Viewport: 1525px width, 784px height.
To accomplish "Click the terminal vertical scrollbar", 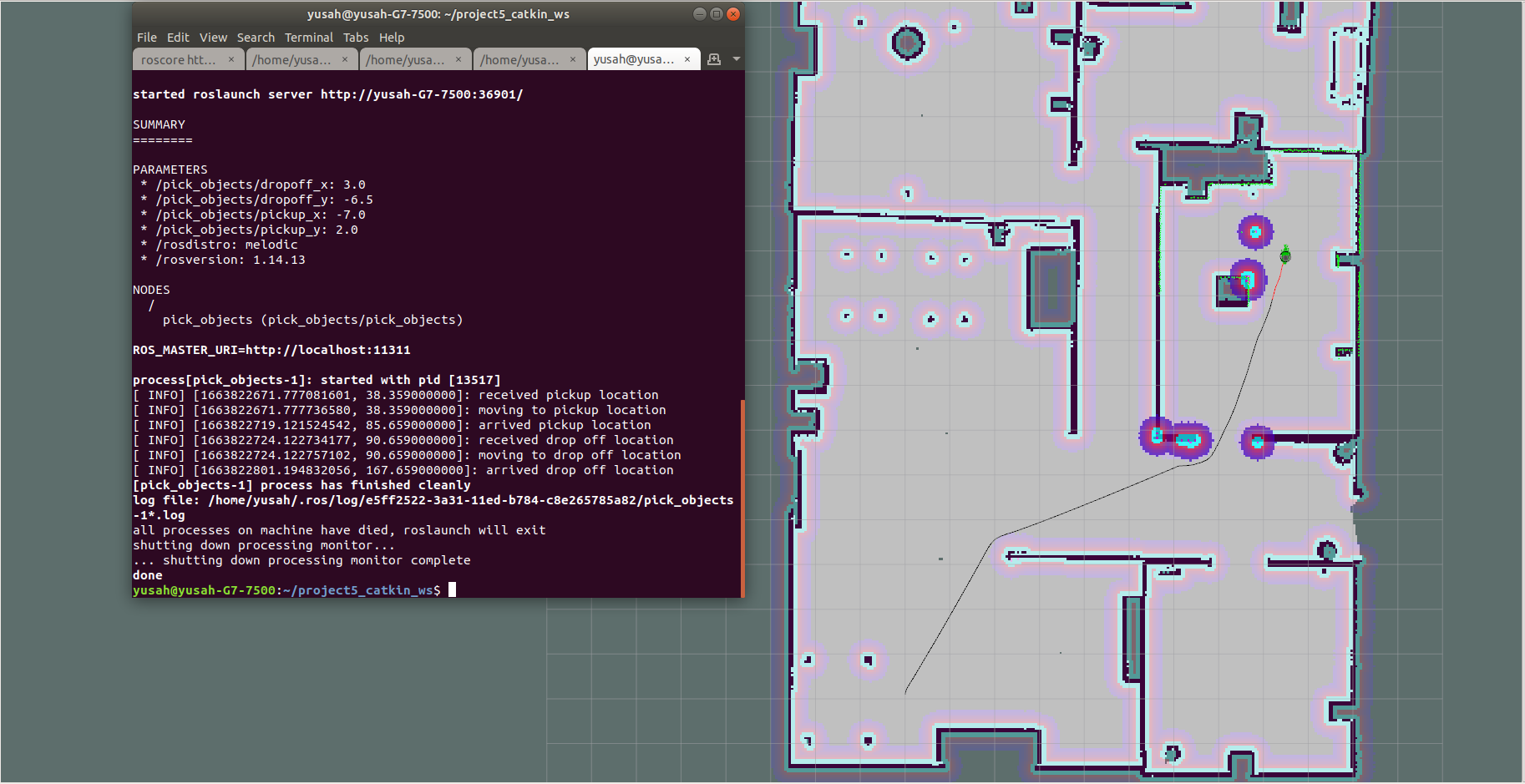I will pos(742,498).
